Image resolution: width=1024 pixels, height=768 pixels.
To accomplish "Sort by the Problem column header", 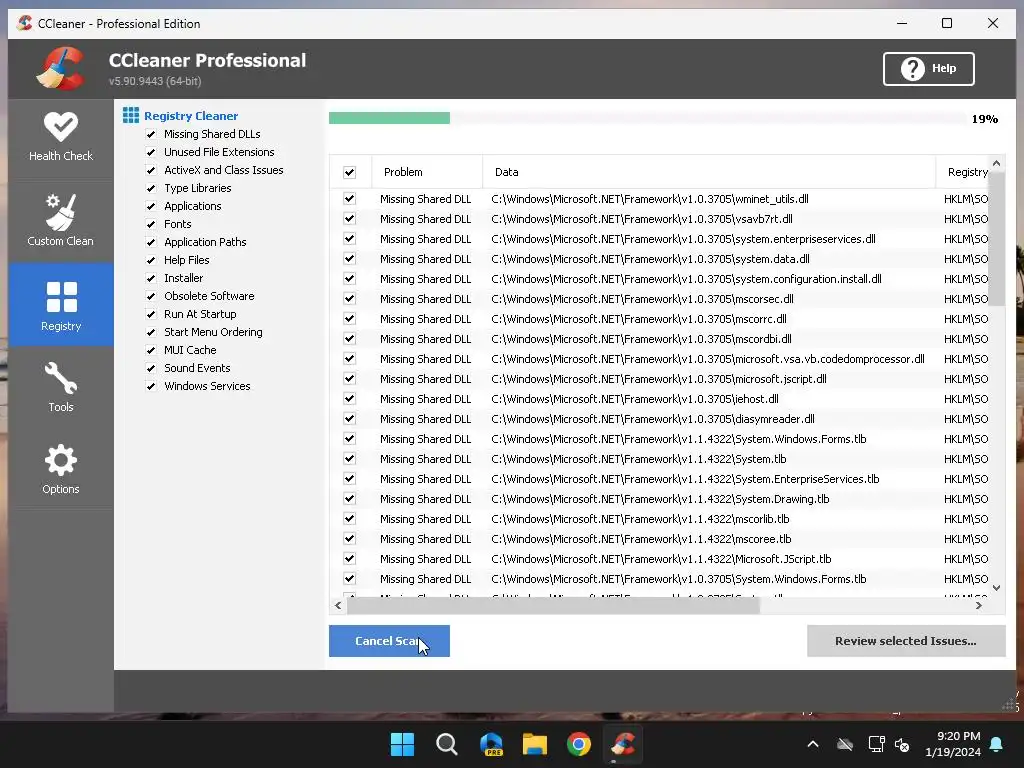I will (426, 172).
